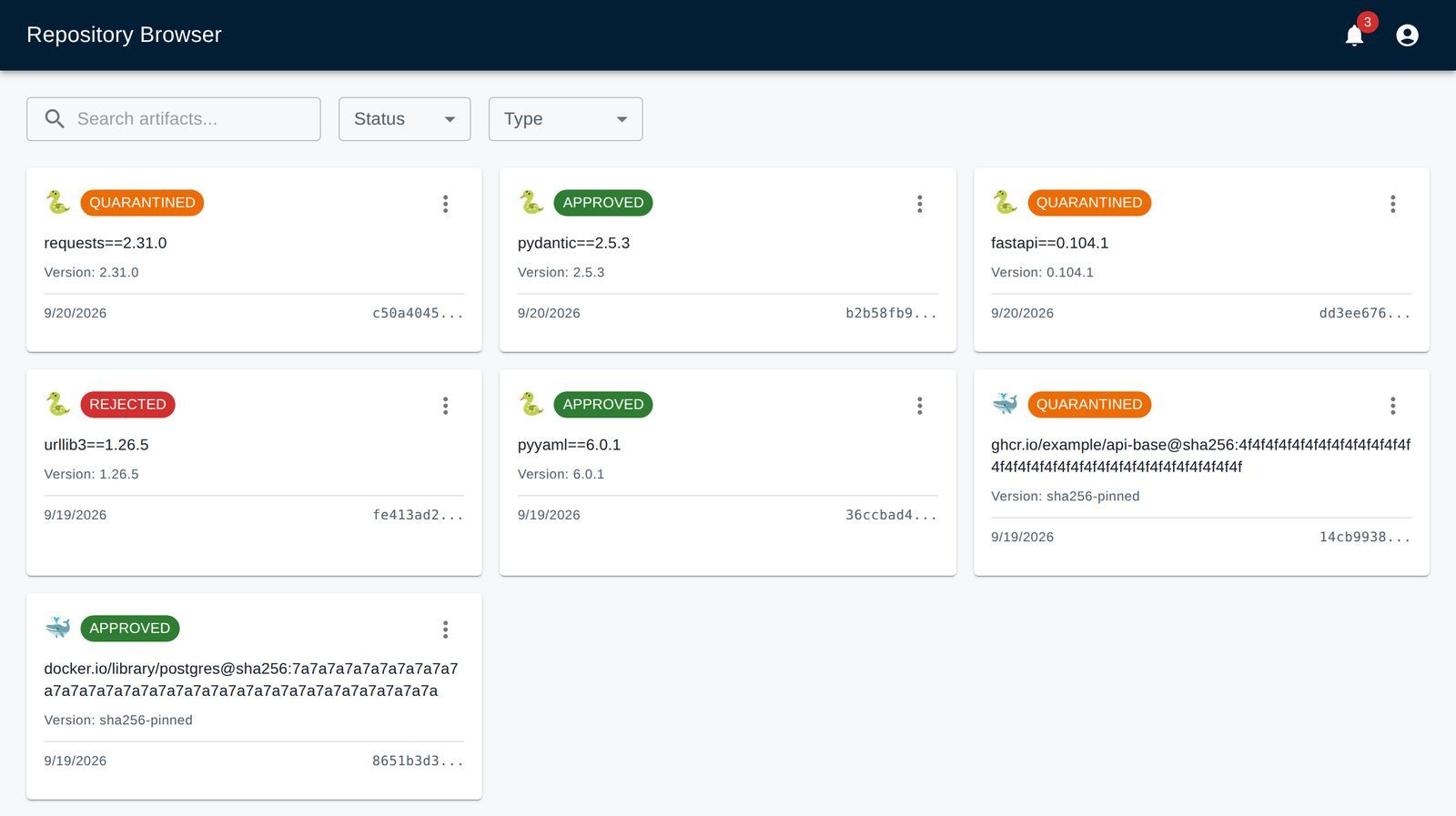
Task: Click hash 8651b3d3...
Action: pyautogui.click(x=418, y=761)
